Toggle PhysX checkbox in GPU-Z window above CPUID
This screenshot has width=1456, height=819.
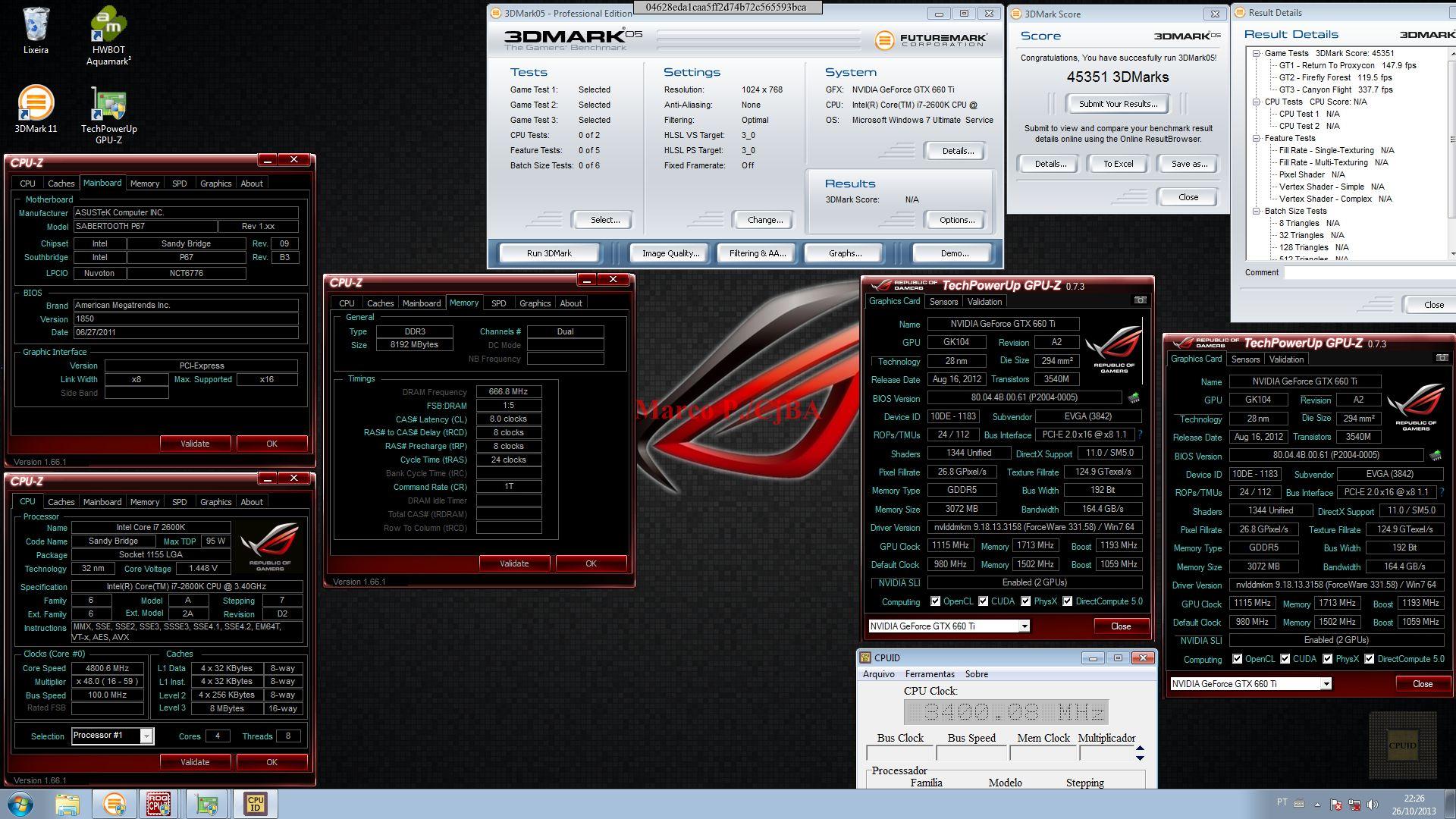(1026, 601)
